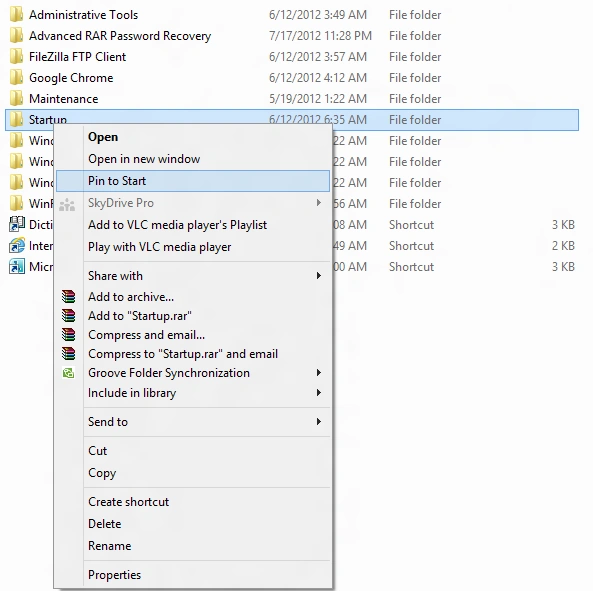The image size is (593, 591).
Task: Click the date 6/12/2012 4:12 AM
Action: [318, 78]
